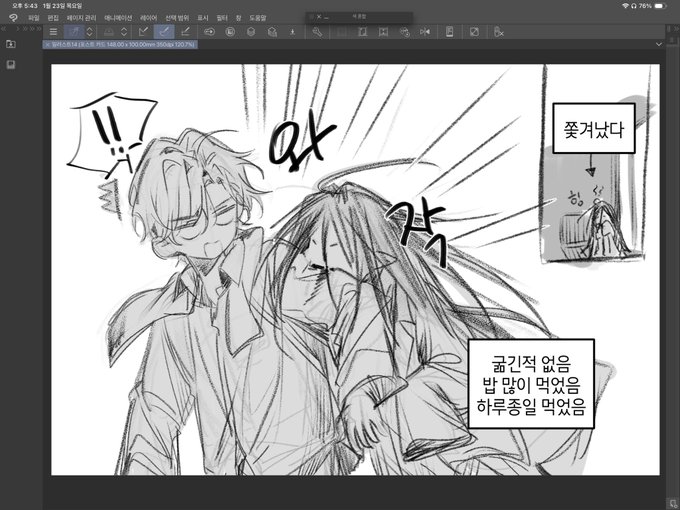Tap the Wi-Fi status icon
Viewport: 680px width, 510px height.
tap(625, 6)
